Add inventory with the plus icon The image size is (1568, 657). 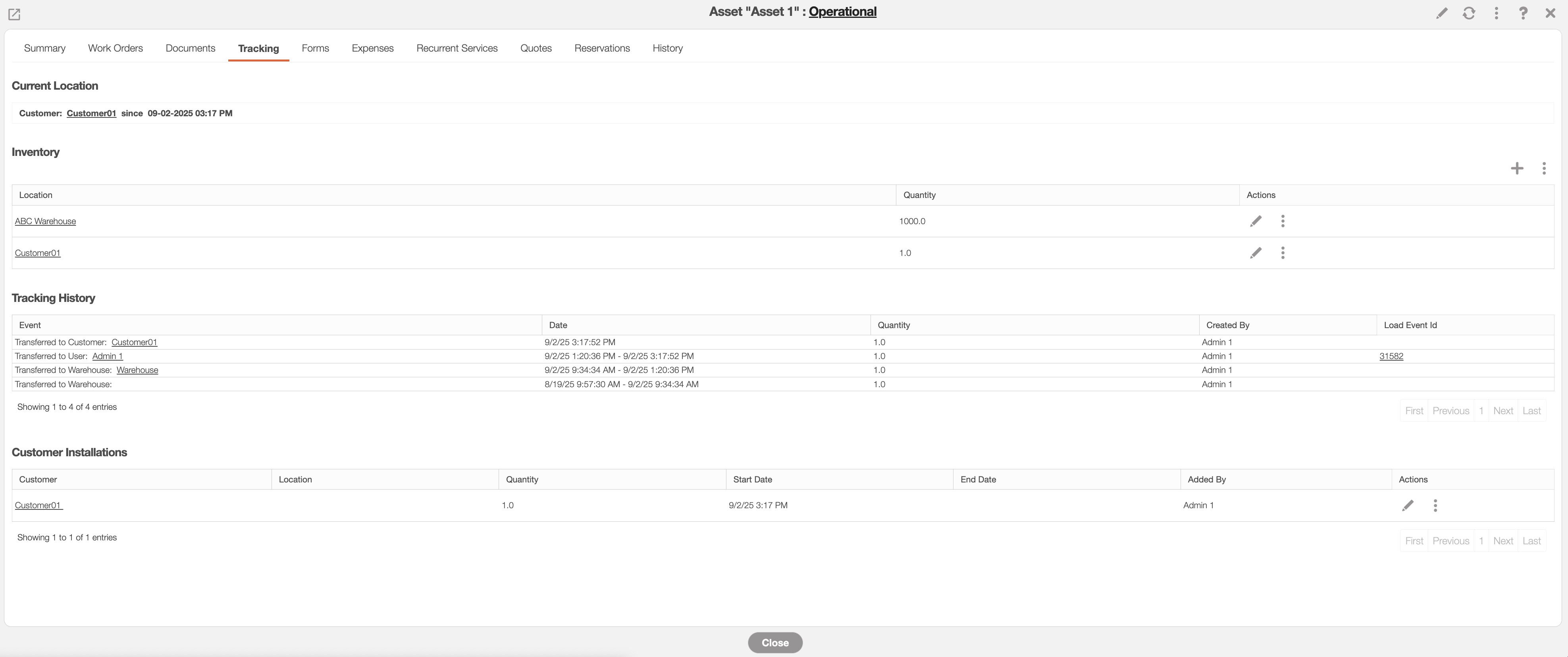1517,168
